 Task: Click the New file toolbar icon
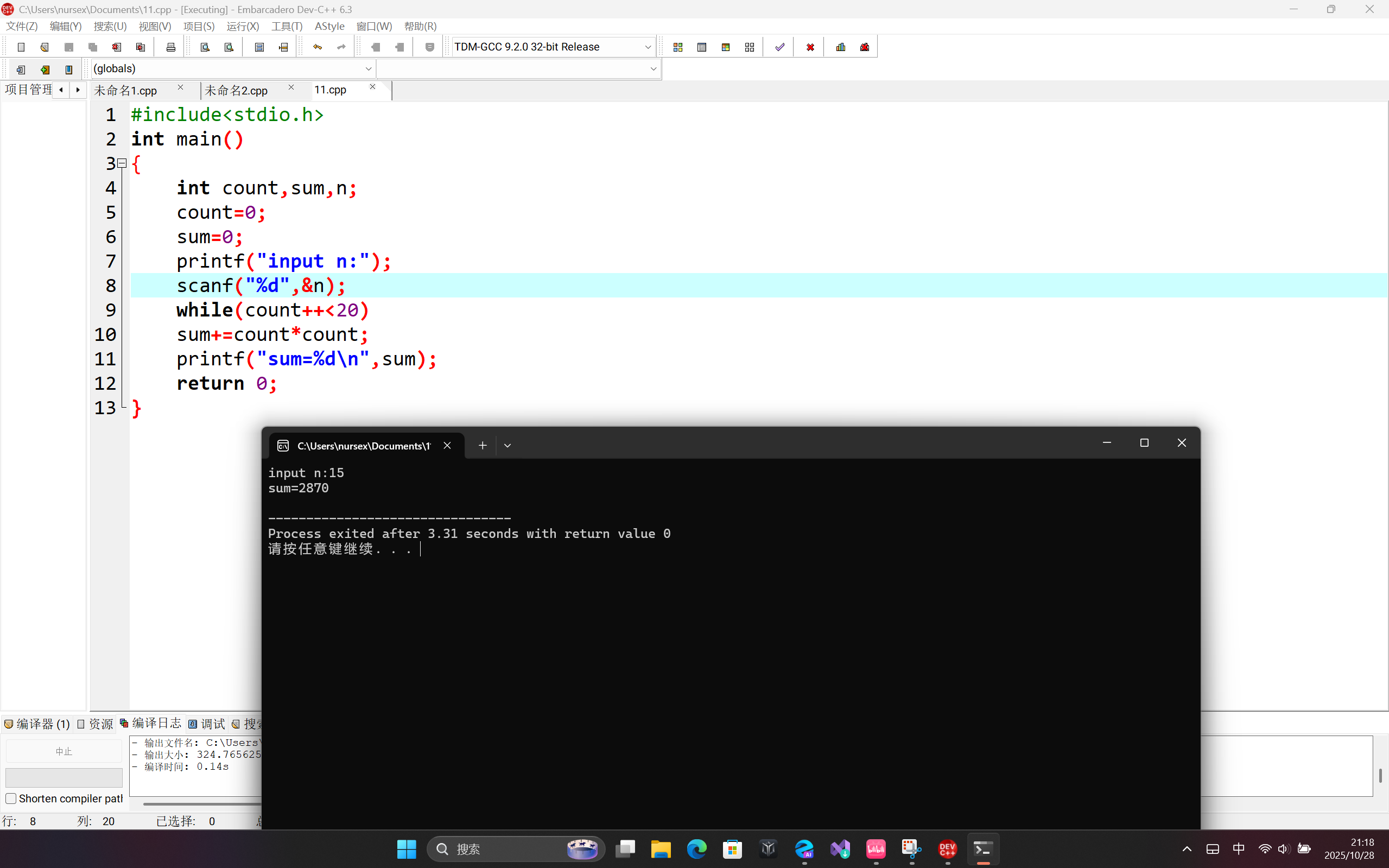[21, 47]
